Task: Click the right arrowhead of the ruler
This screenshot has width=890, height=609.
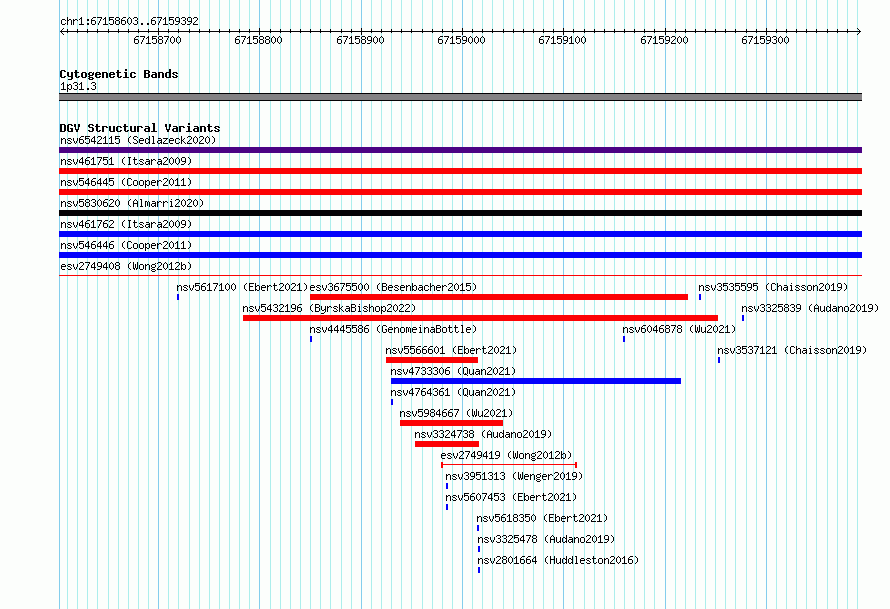Action: [x=859, y=31]
